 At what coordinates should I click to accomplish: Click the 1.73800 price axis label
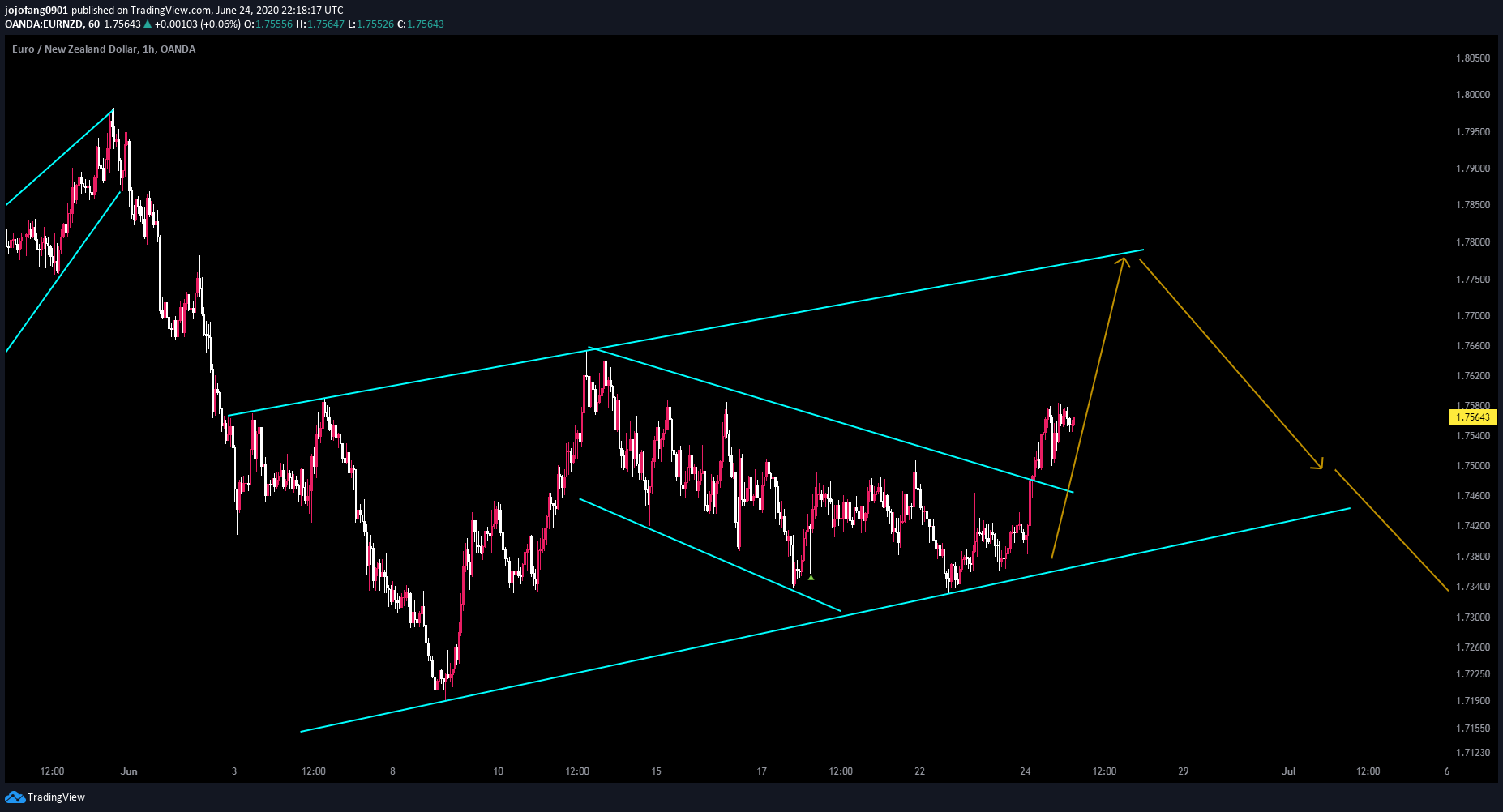click(x=1473, y=557)
